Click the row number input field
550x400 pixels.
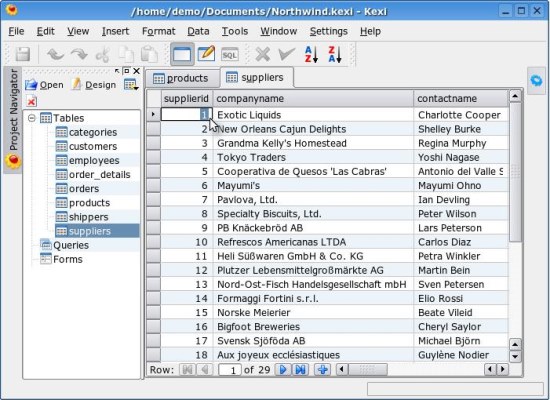[x=230, y=370]
